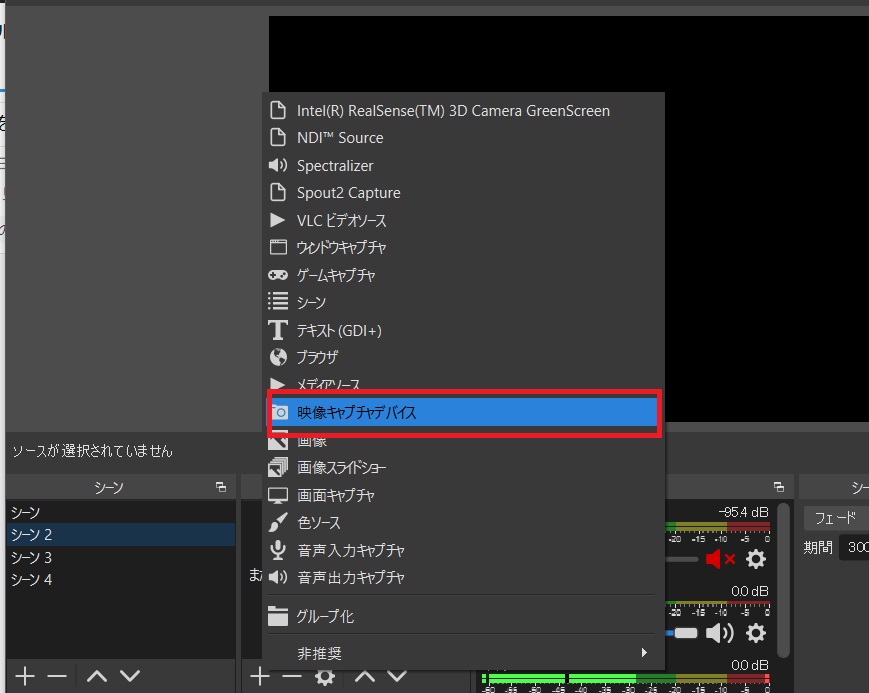The height and width of the screenshot is (693, 869).
Task: Move source up with arrow button
Action: point(365,676)
